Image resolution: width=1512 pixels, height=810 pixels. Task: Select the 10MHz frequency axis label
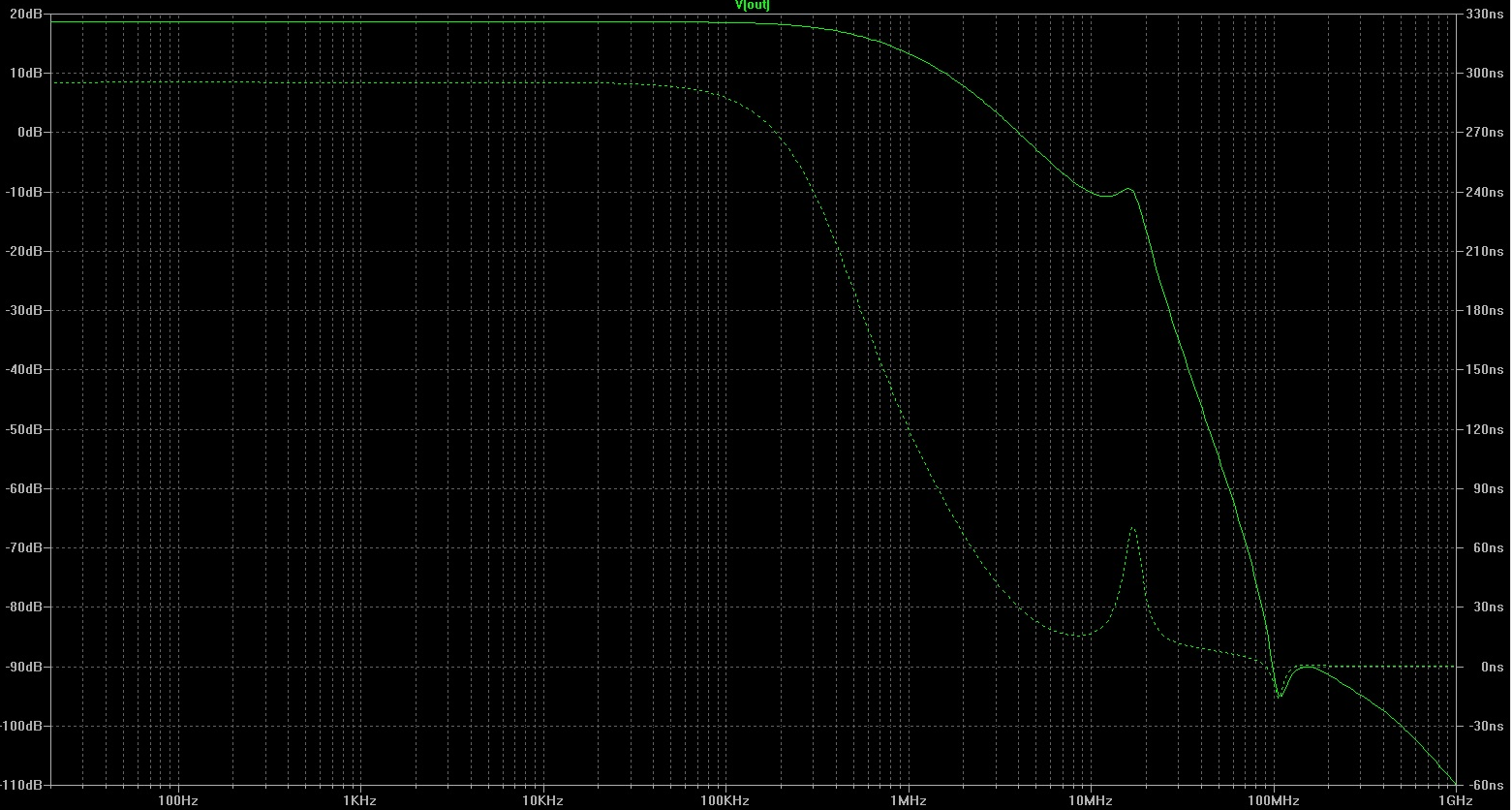click(x=1091, y=801)
